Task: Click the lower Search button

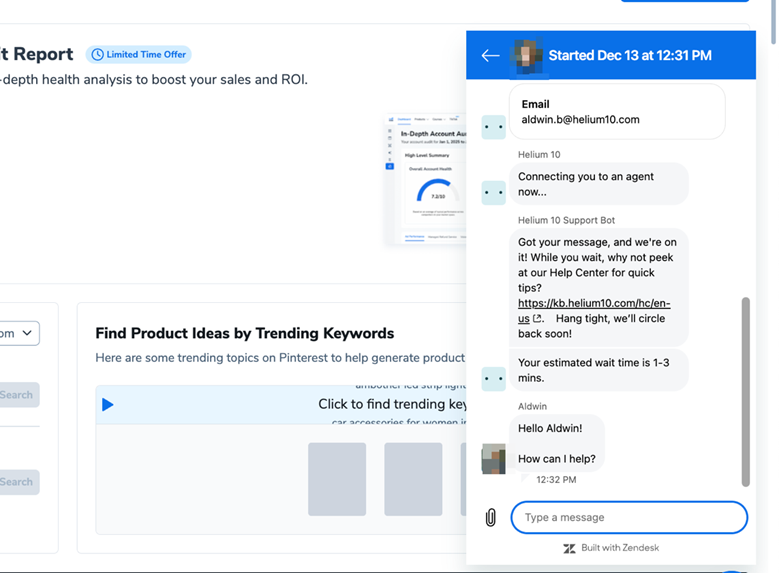Action: (17, 482)
